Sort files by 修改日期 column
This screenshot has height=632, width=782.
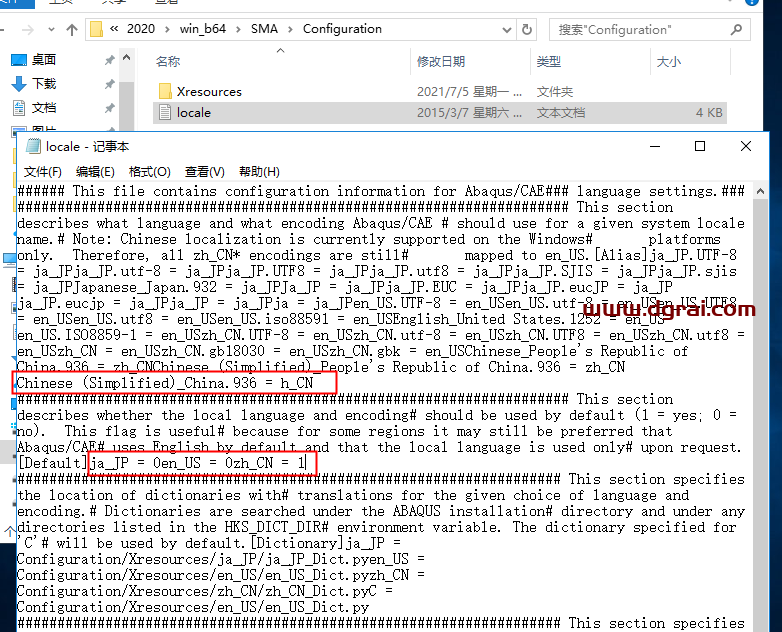tap(440, 62)
